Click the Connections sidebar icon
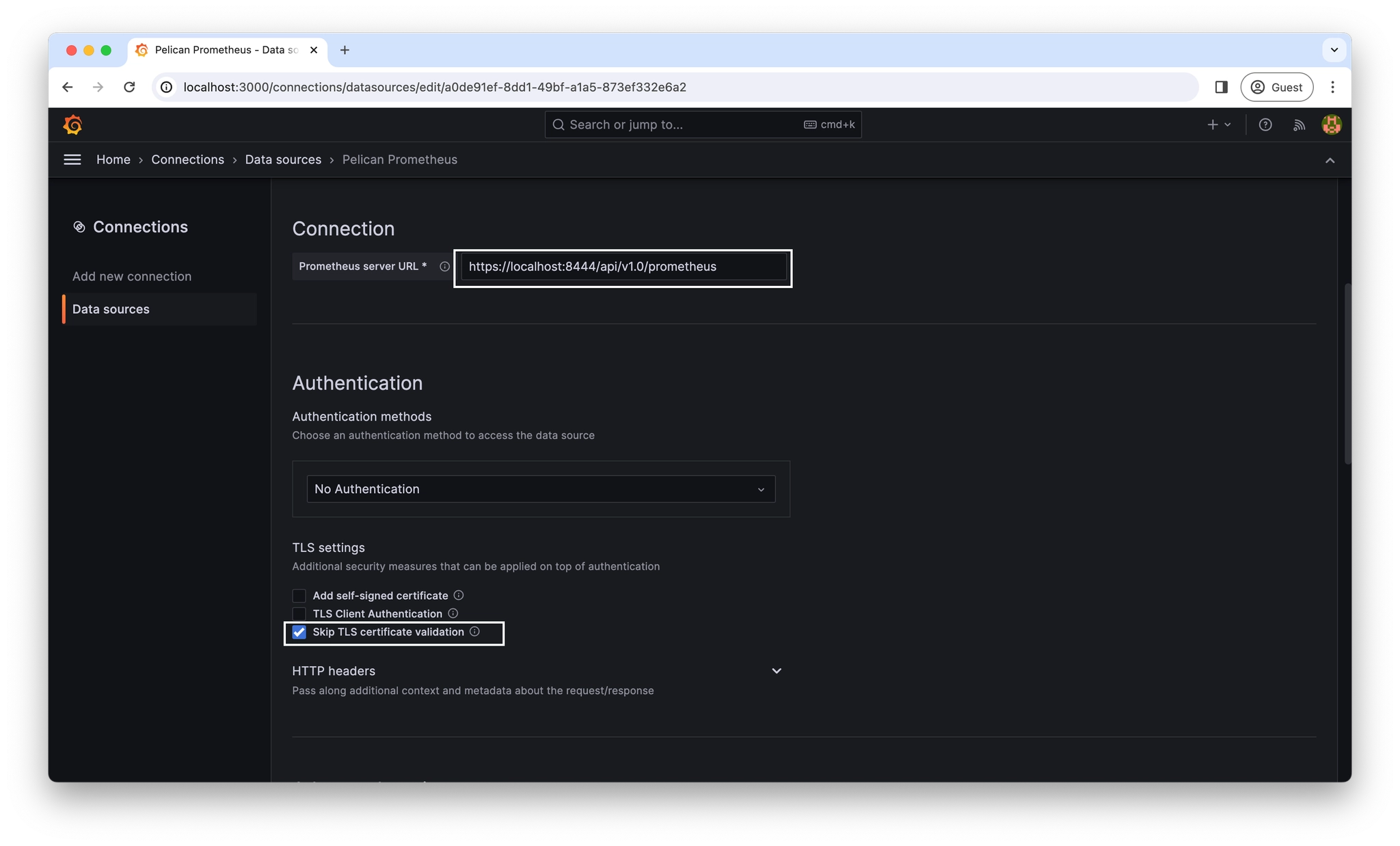 79,226
